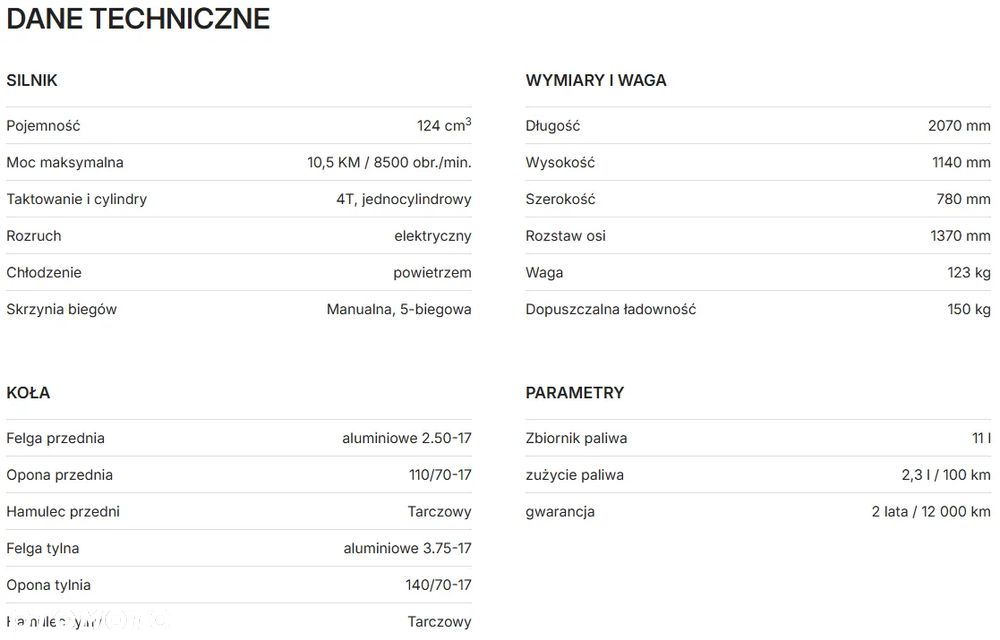Viewport: 1000px width, 640px height.
Task: Select the 110/70-17 front tyre value
Action: point(440,475)
